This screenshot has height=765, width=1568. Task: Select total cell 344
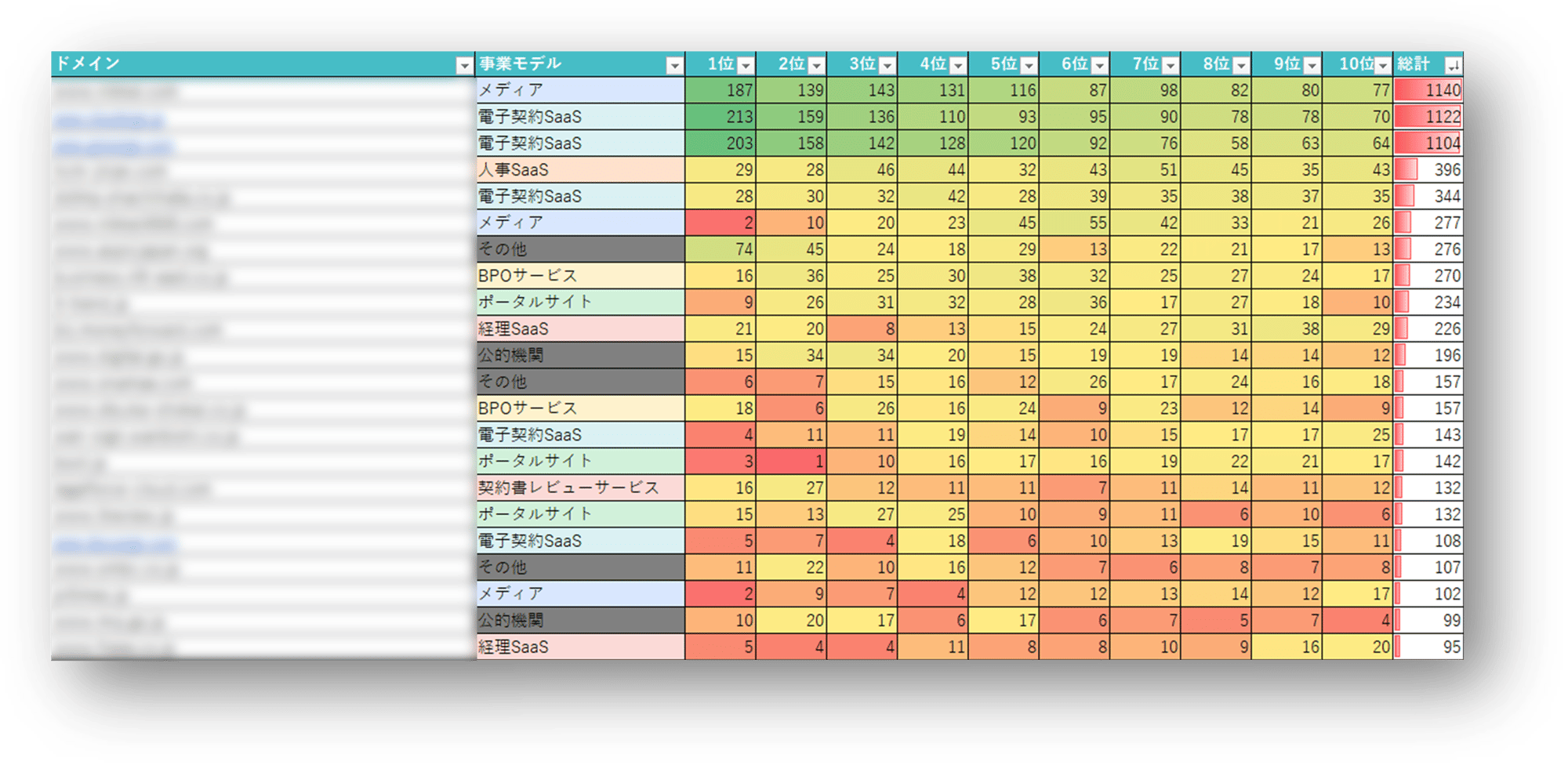click(1428, 197)
